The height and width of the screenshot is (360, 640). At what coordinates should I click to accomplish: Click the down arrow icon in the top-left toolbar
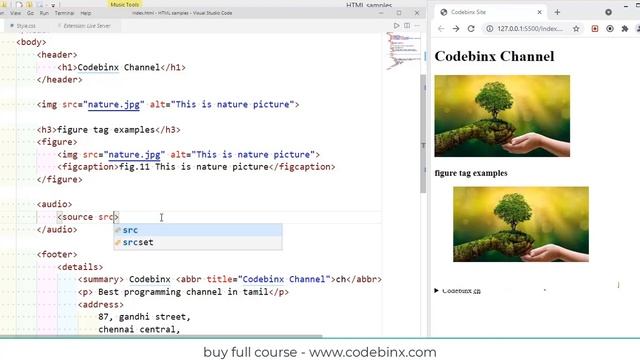(53, 5)
